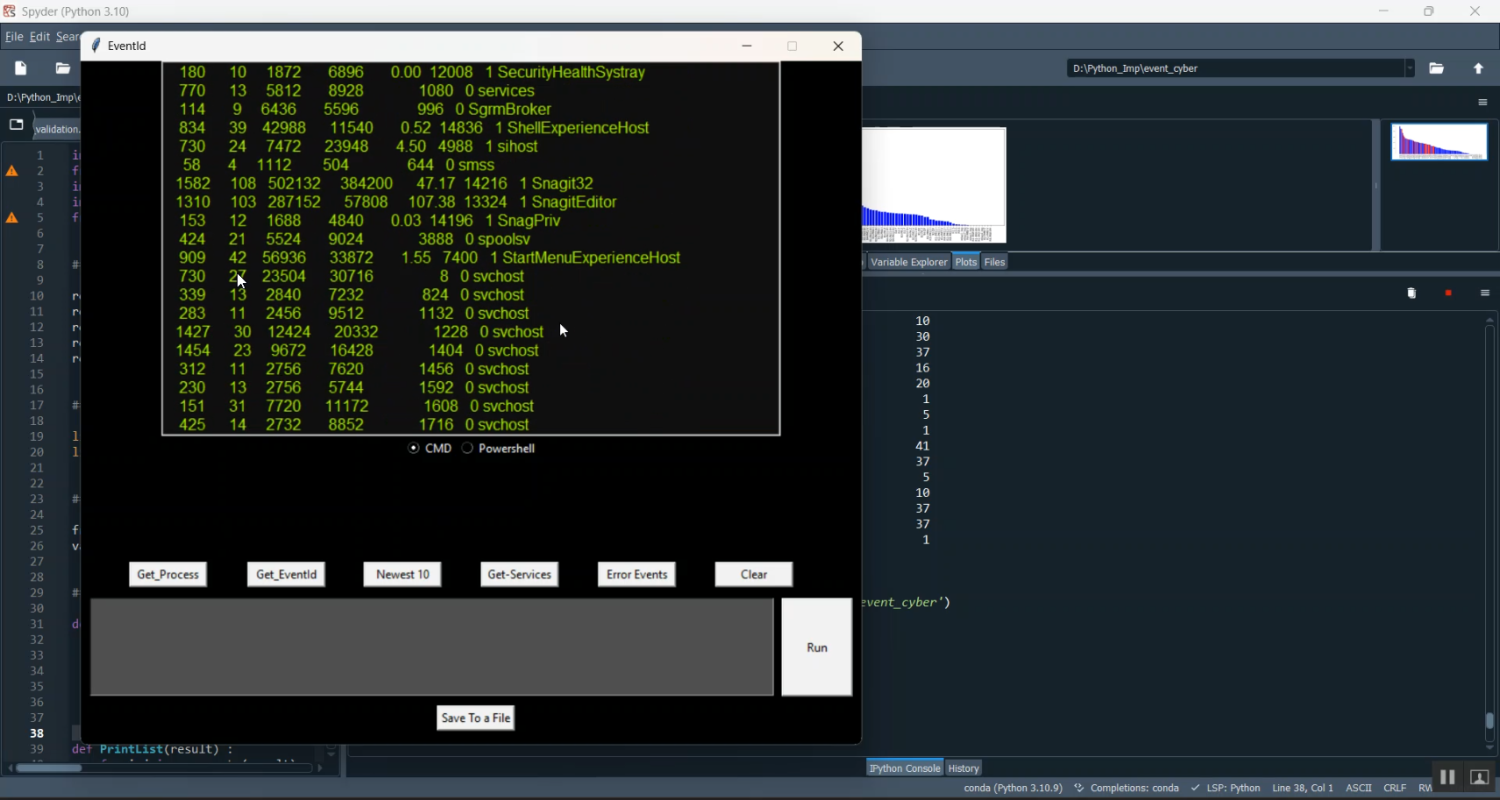Click the Open file folder icon

(63, 69)
